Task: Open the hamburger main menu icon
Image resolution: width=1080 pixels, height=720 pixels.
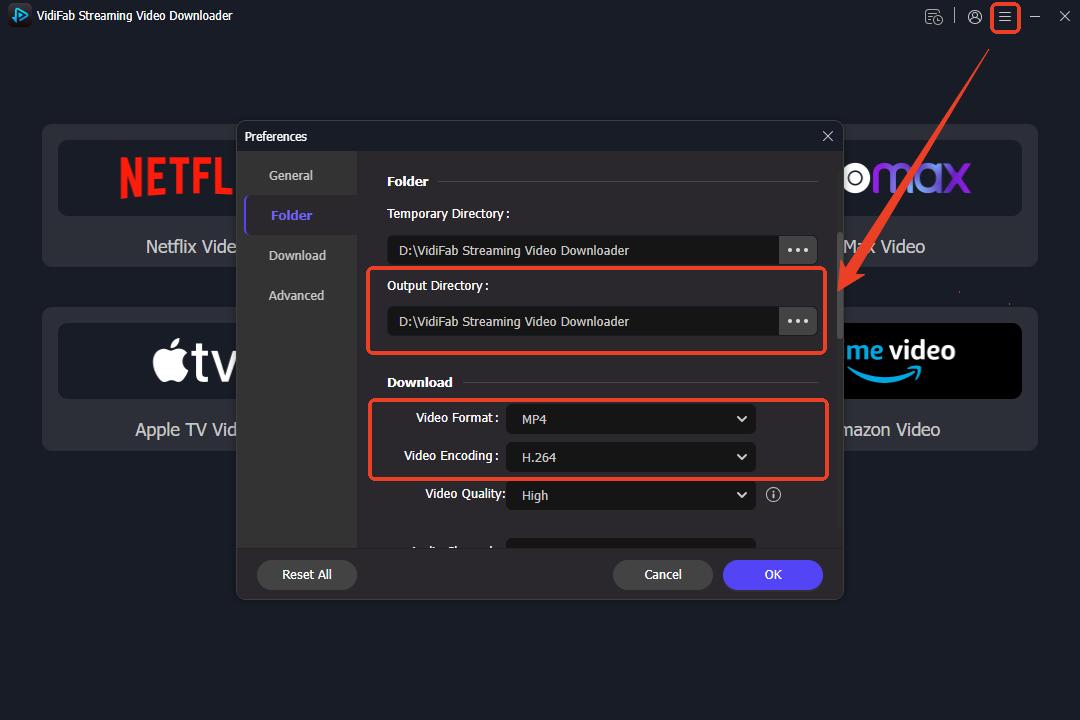Action: point(1005,17)
